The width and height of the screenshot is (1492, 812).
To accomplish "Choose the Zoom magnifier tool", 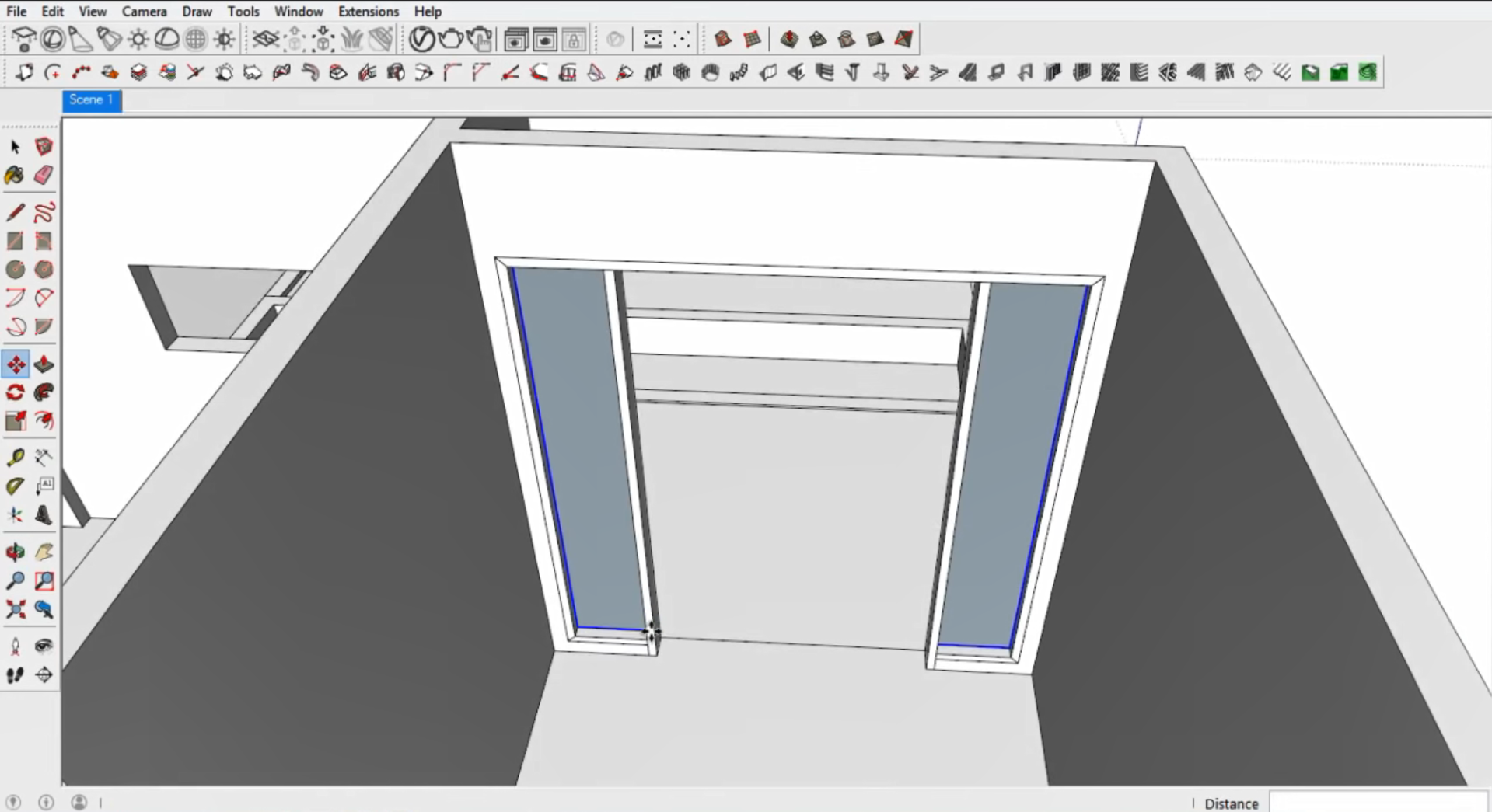I will 15,580.
